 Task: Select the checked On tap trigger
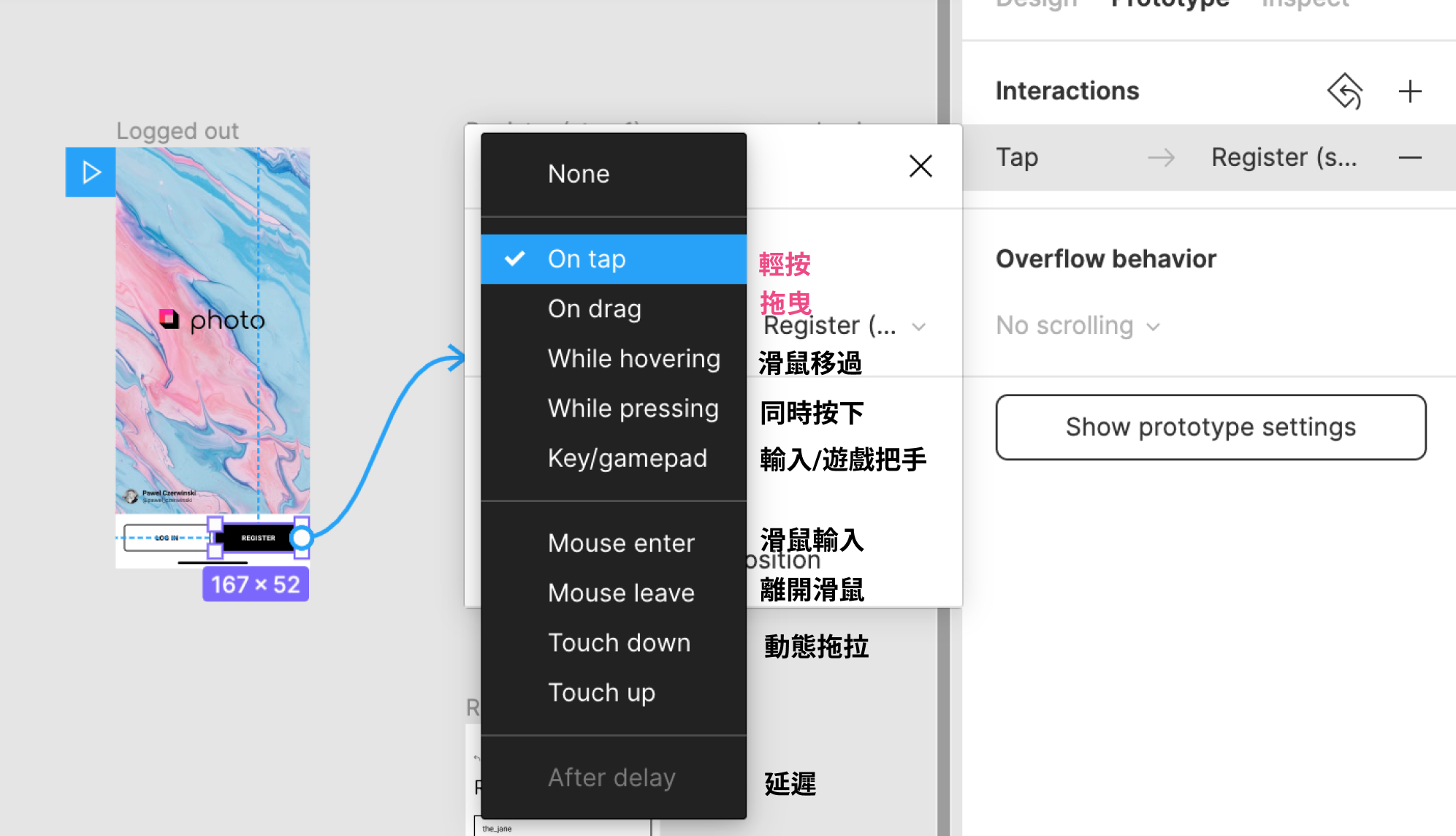587,259
